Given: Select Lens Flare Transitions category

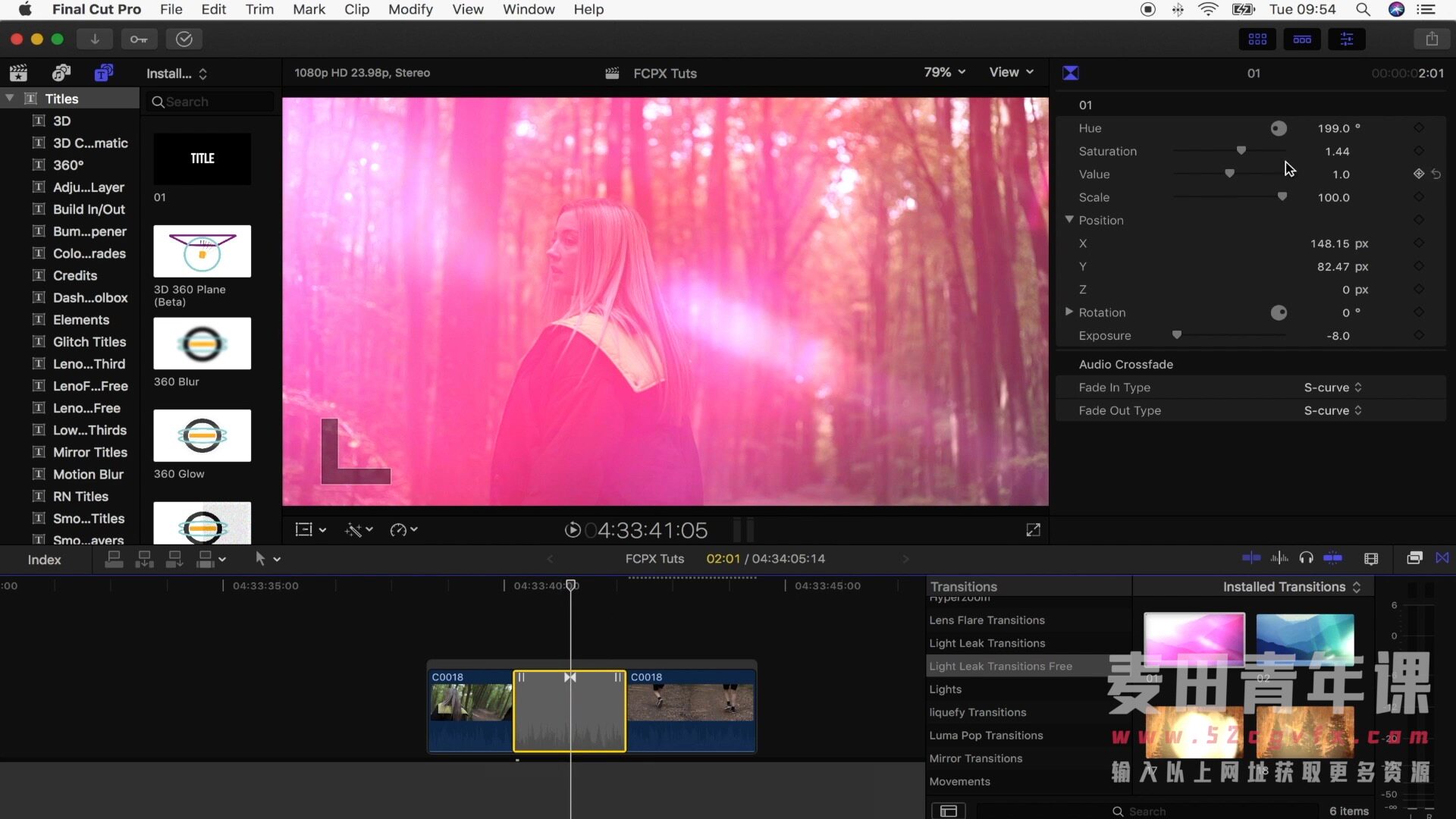Looking at the screenshot, I should click(x=987, y=620).
